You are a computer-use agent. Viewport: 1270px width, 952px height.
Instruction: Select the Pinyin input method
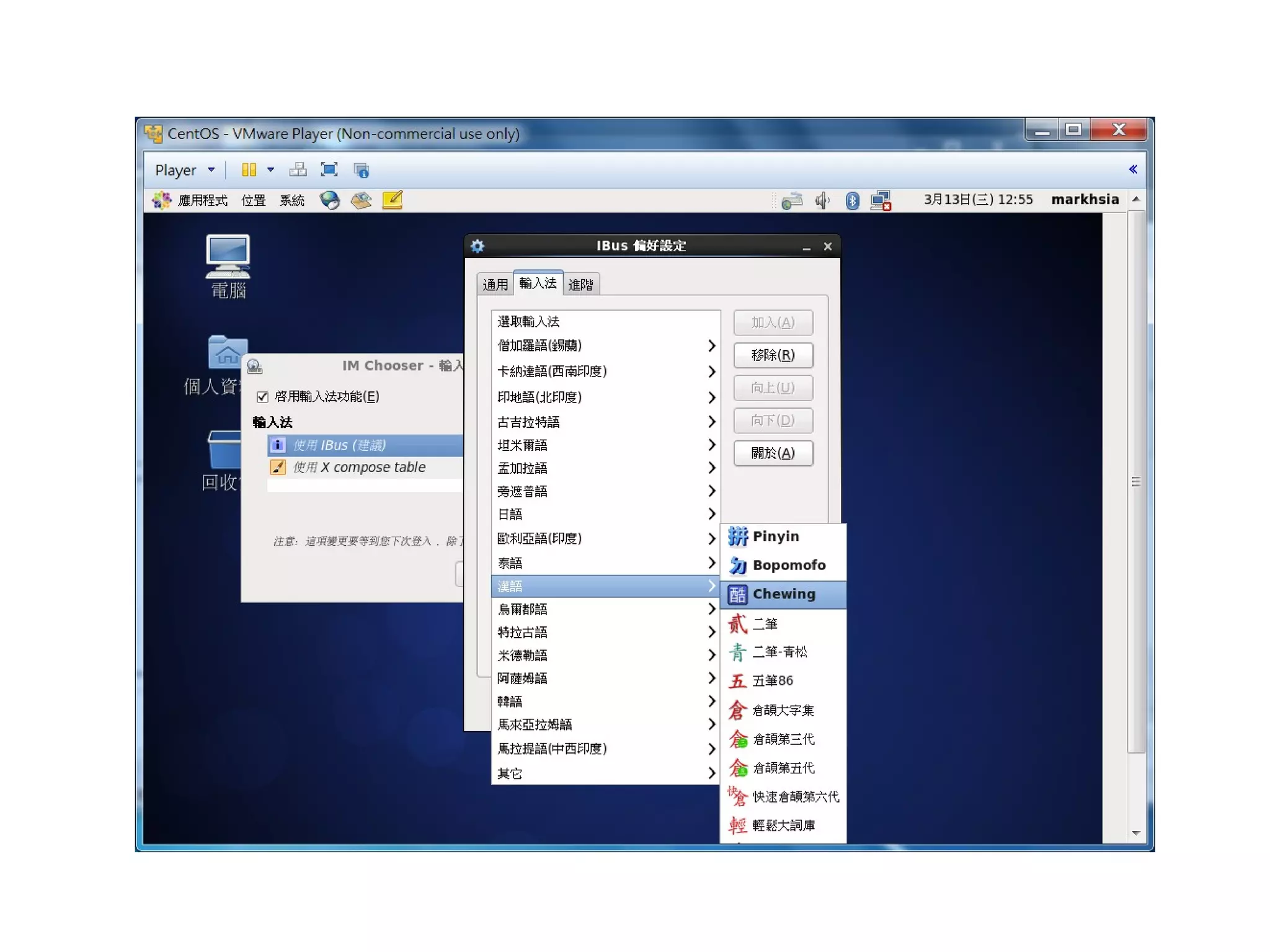pos(783,536)
